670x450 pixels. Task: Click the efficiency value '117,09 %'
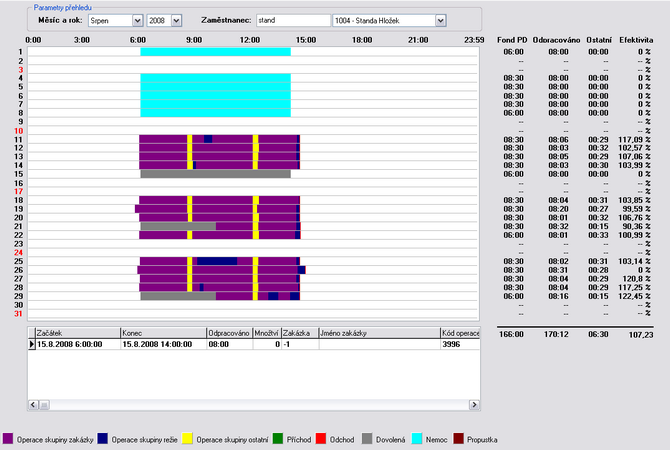click(x=634, y=139)
